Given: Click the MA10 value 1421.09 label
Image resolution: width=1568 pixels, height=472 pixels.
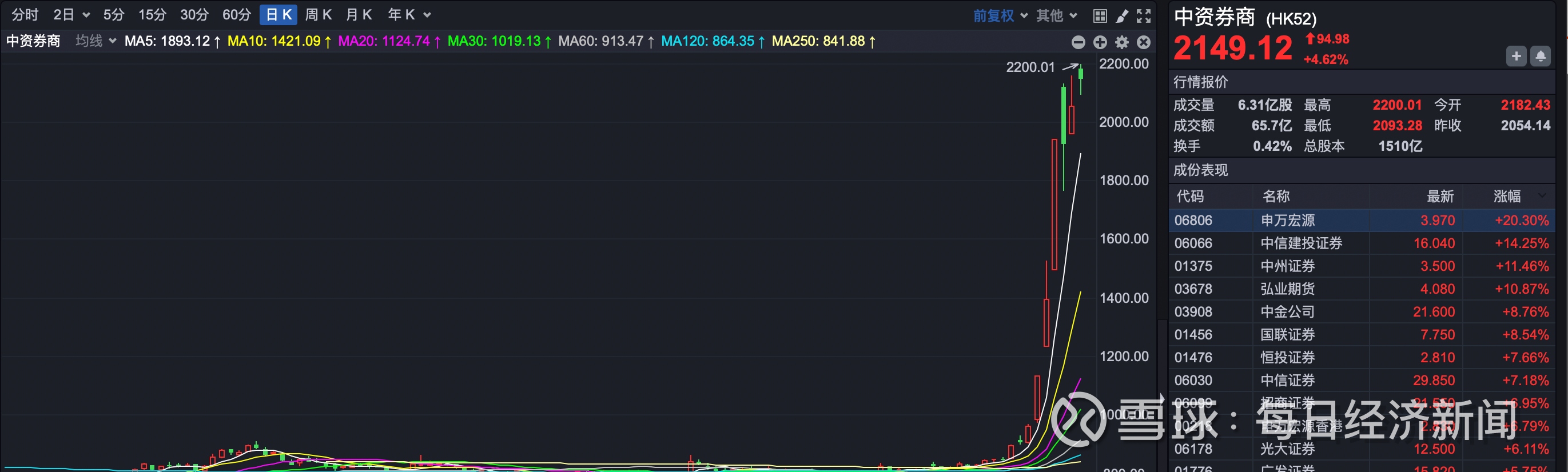Looking at the screenshot, I should click(280, 41).
